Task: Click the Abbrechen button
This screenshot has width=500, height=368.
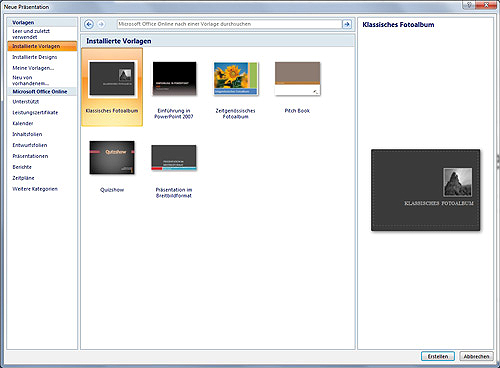Action: click(x=476, y=356)
